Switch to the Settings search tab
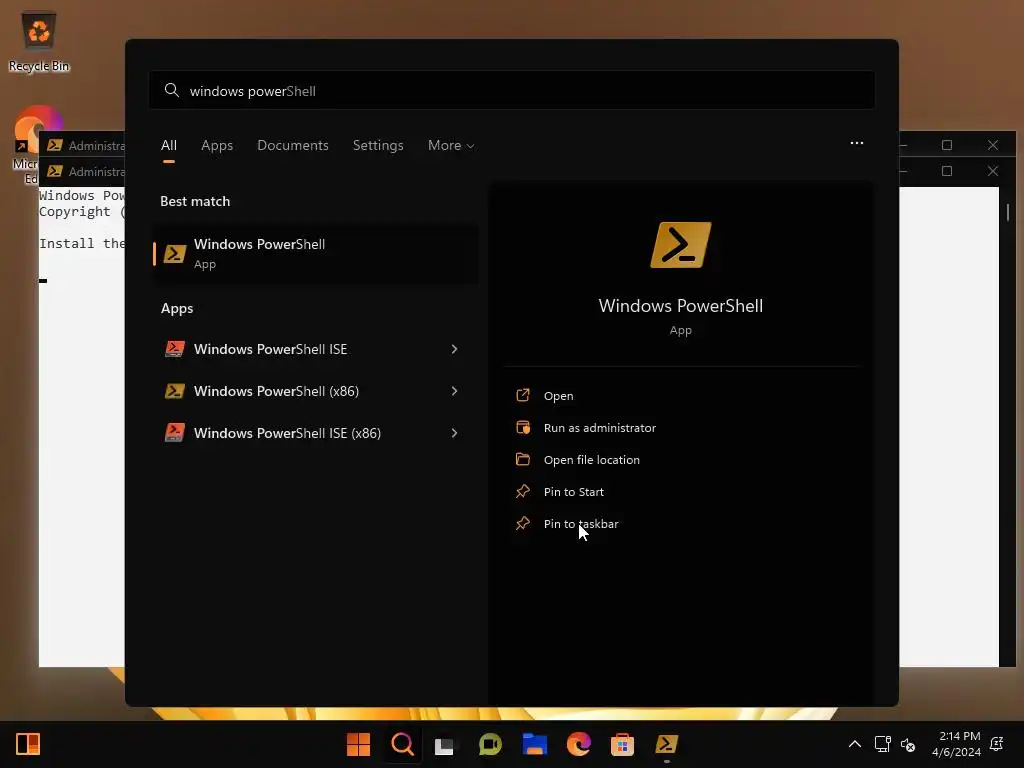 tap(378, 145)
